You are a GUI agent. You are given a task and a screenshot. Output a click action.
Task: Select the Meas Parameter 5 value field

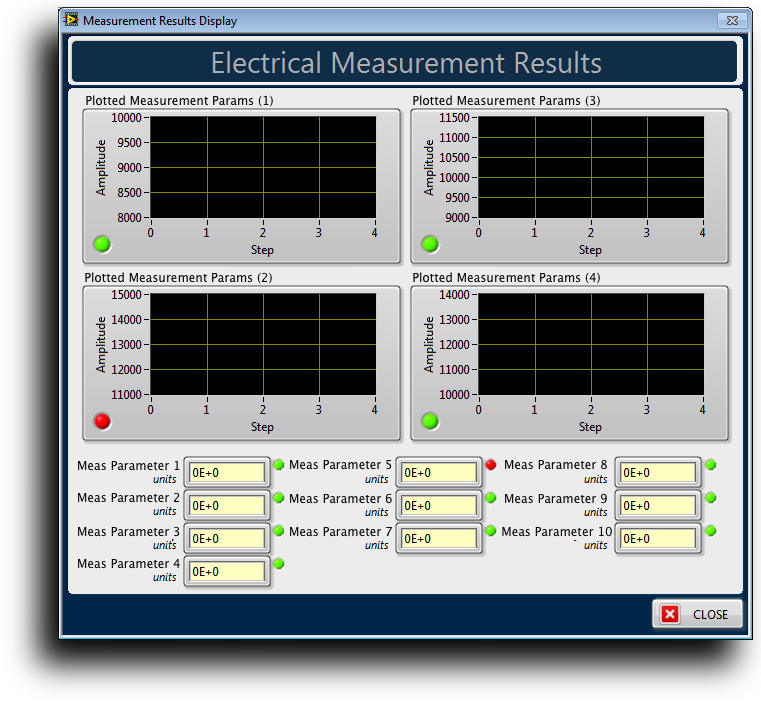coord(439,473)
